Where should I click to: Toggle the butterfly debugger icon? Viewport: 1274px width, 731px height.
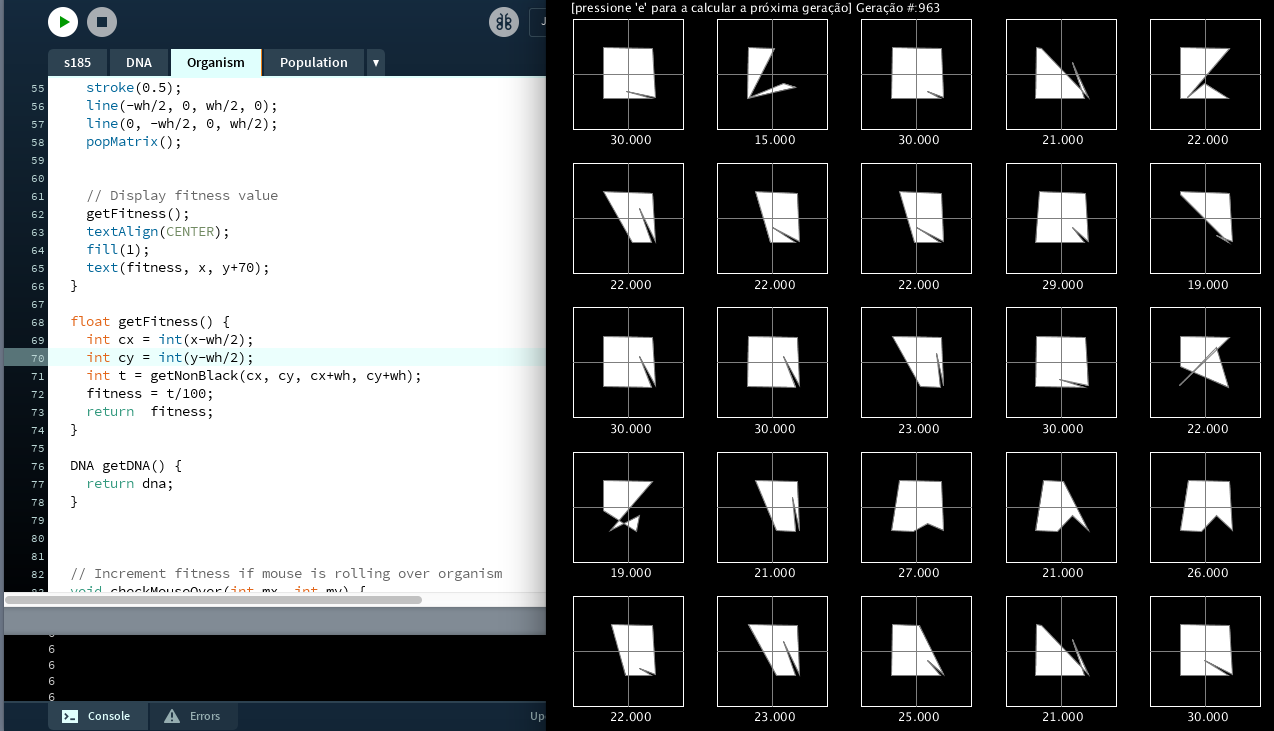504,22
